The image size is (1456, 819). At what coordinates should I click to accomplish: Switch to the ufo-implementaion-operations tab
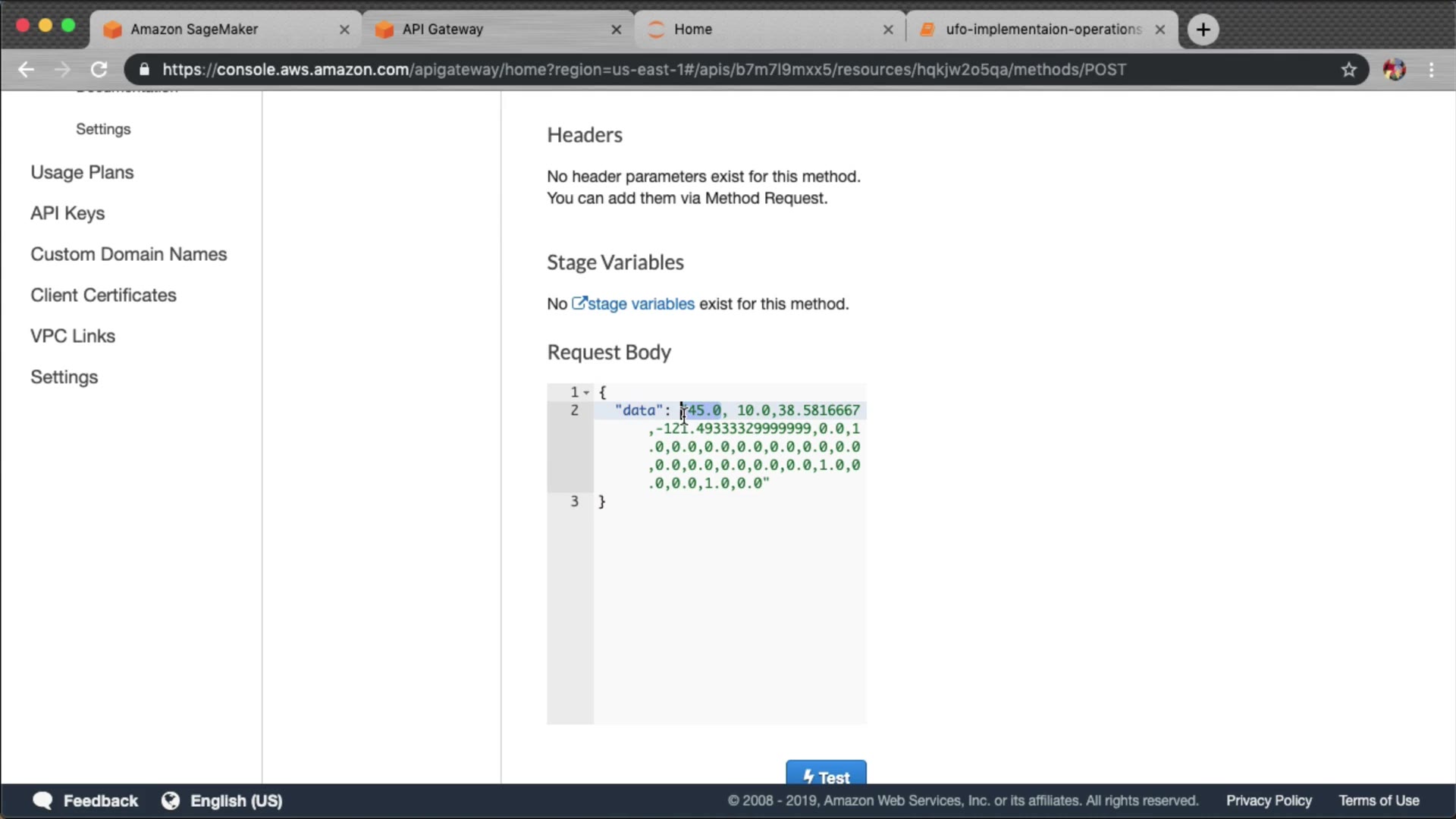(x=1043, y=30)
